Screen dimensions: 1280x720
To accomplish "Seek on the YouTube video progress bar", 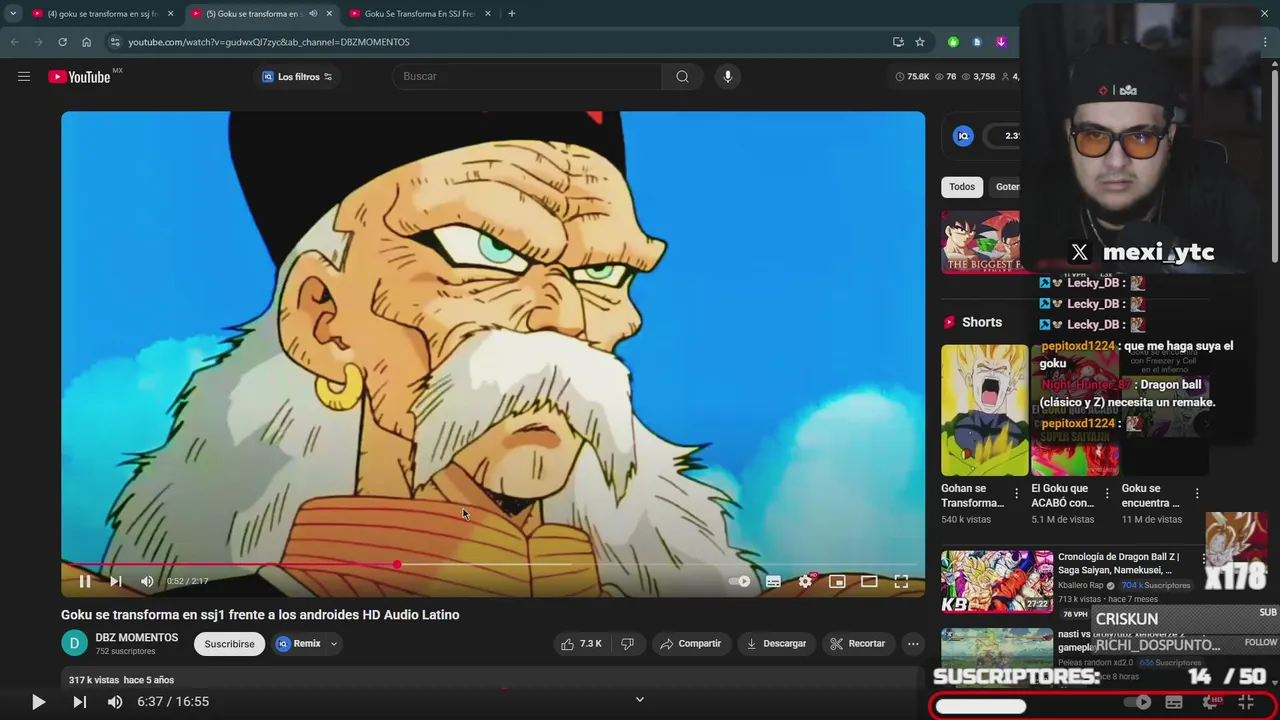I will click(492, 565).
